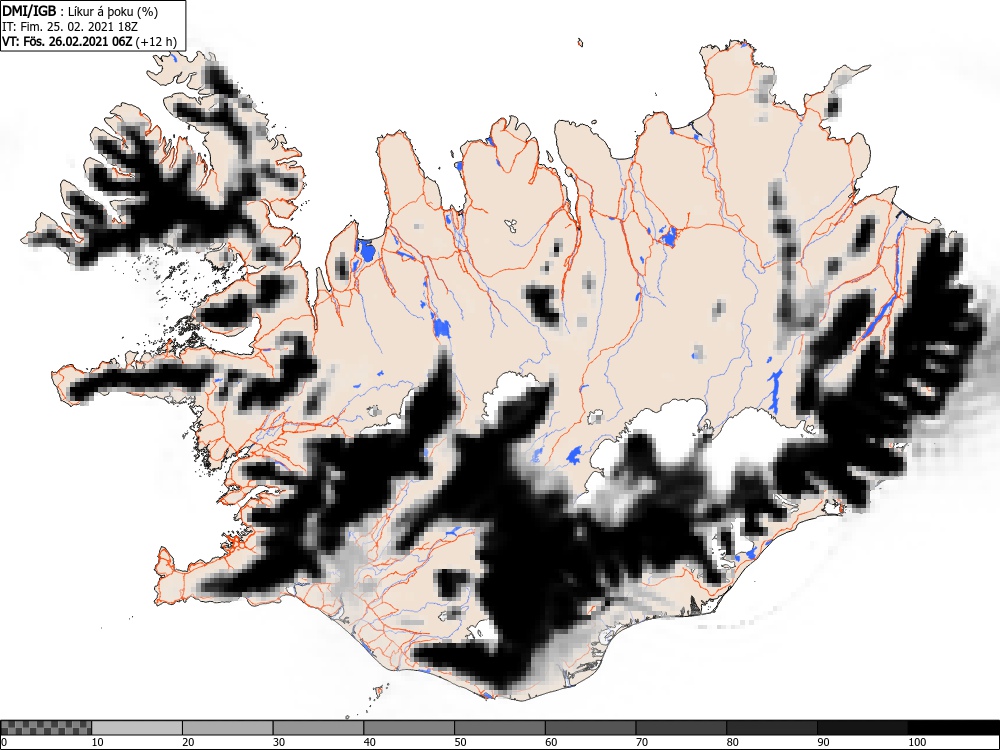
Task: Click the 80–90% legend swatch
Action: pyautogui.click(x=772, y=728)
